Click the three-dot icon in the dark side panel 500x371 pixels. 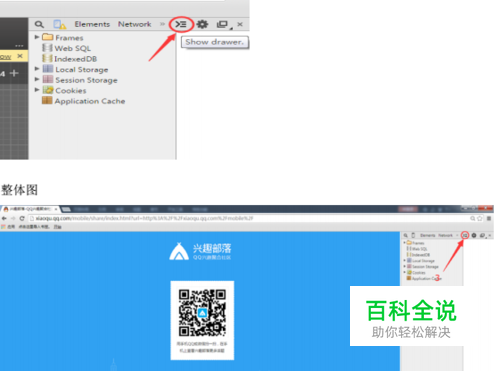19,46
